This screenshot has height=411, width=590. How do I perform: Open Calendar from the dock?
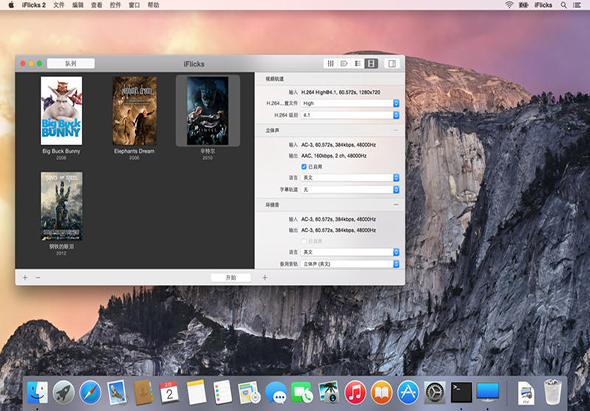(x=169, y=392)
